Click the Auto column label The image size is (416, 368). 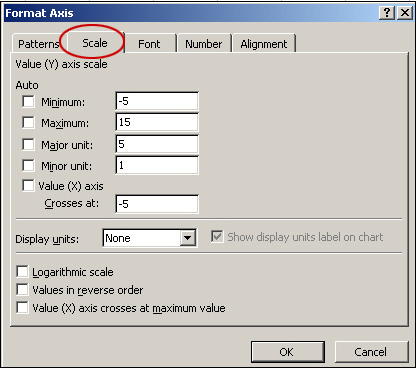click(27, 85)
